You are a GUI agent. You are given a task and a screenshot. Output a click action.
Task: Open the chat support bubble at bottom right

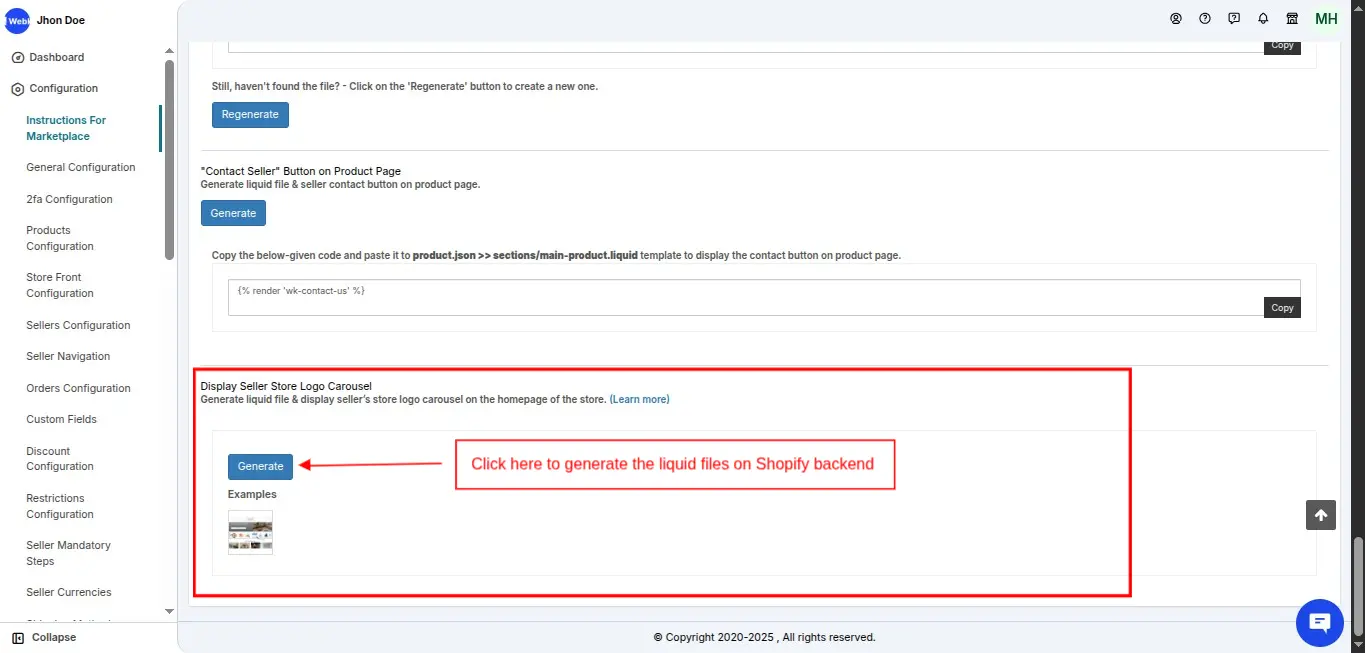click(x=1319, y=622)
